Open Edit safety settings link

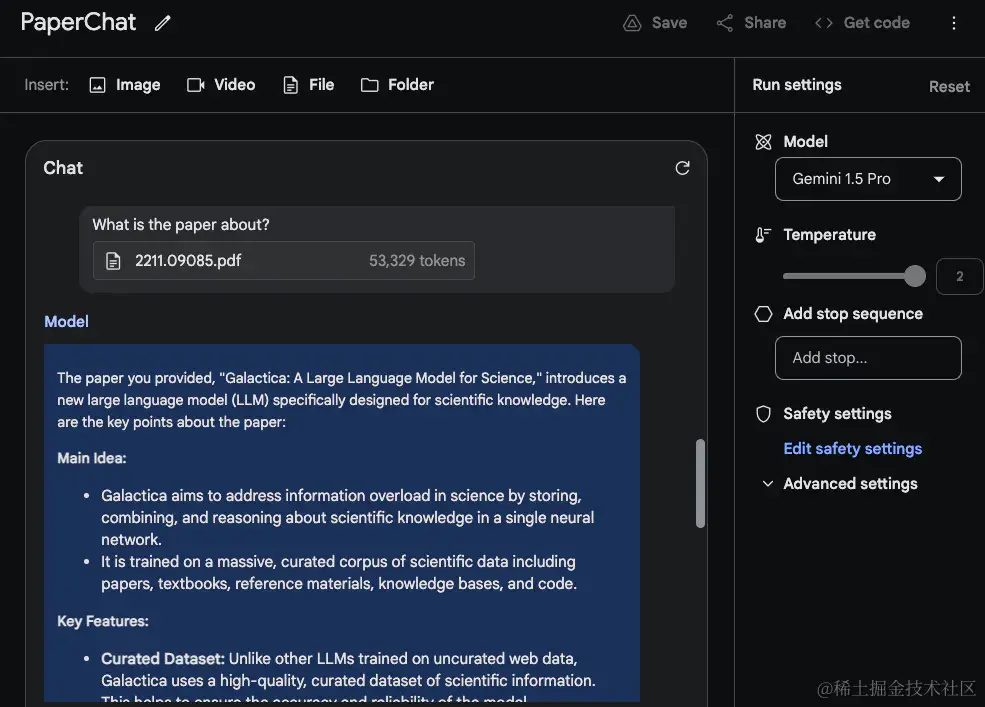click(x=852, y=449)
